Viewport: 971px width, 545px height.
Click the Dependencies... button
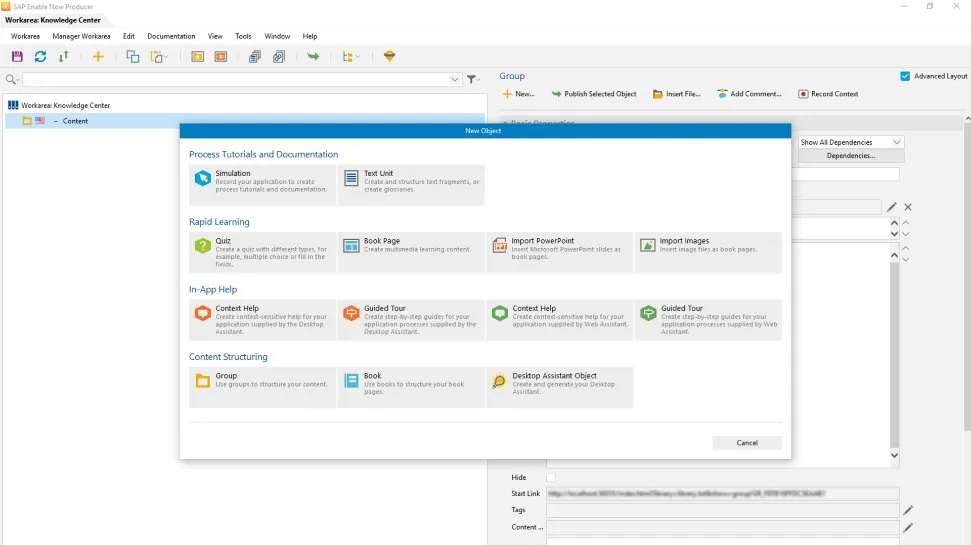[850, 155]
